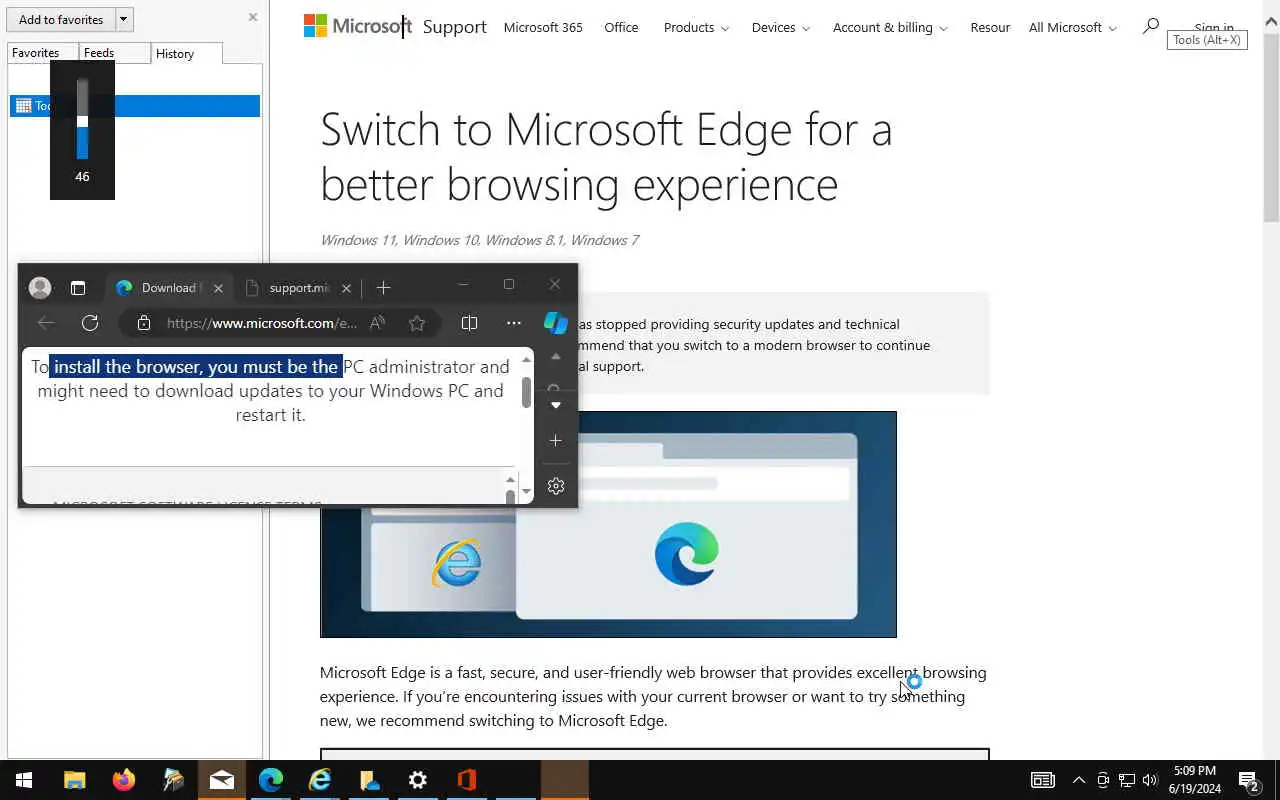Screen dimensions: 1280x800
Task: Open the network tray icon
Action: tap(1127, 780)
